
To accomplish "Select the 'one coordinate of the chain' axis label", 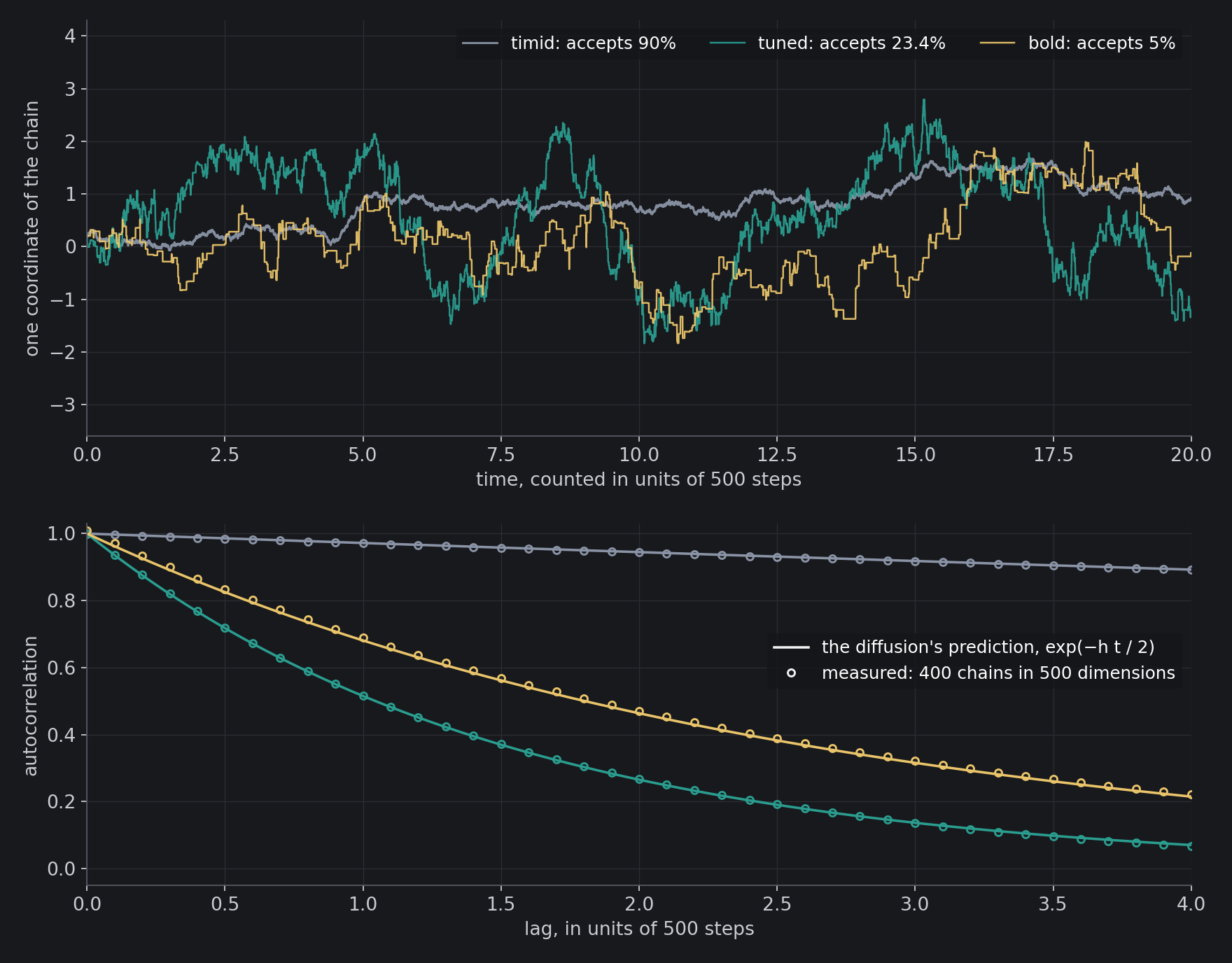I will point(32,228).
